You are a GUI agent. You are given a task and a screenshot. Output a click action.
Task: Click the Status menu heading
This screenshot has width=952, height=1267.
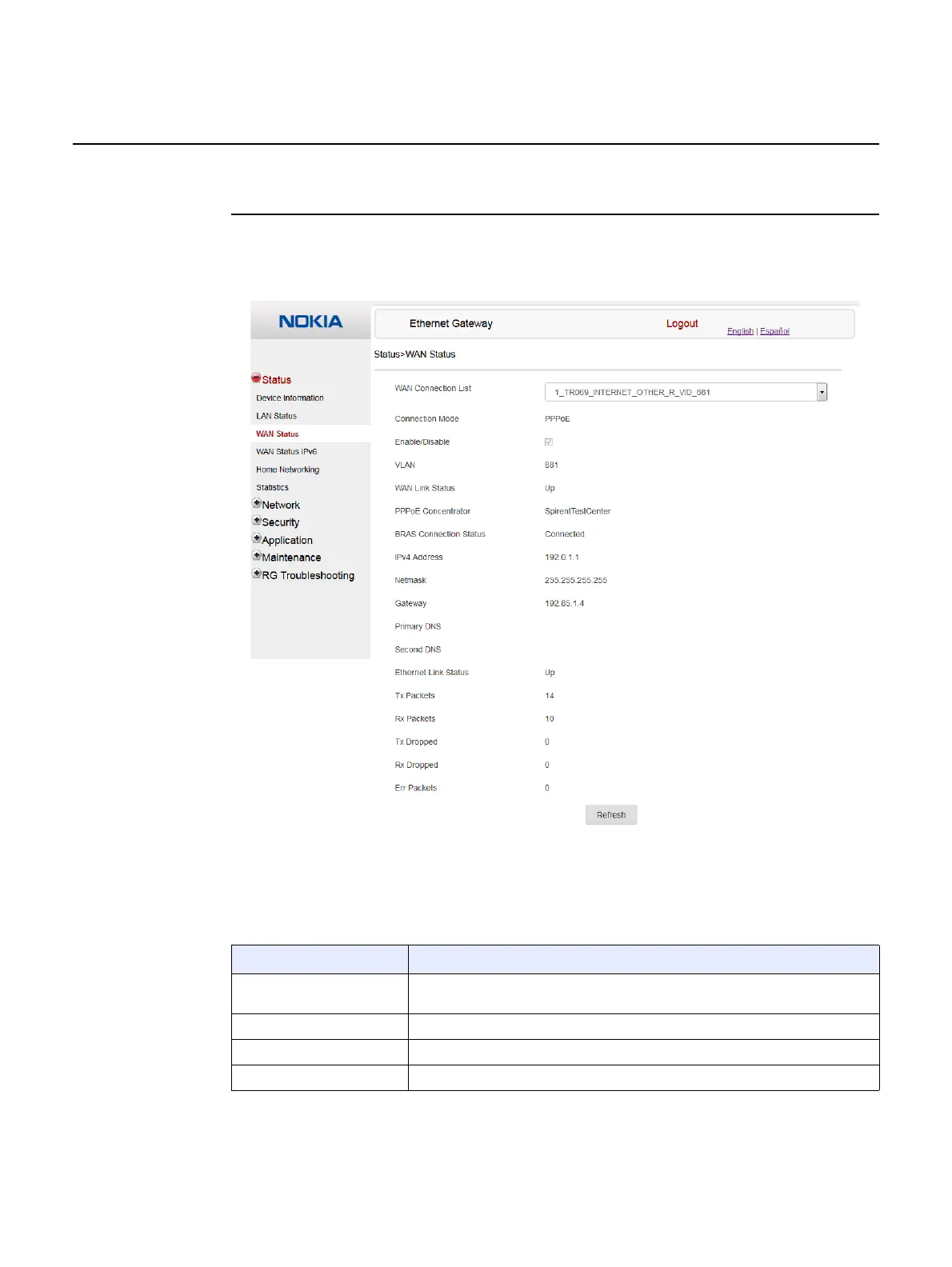click(276, 380)
